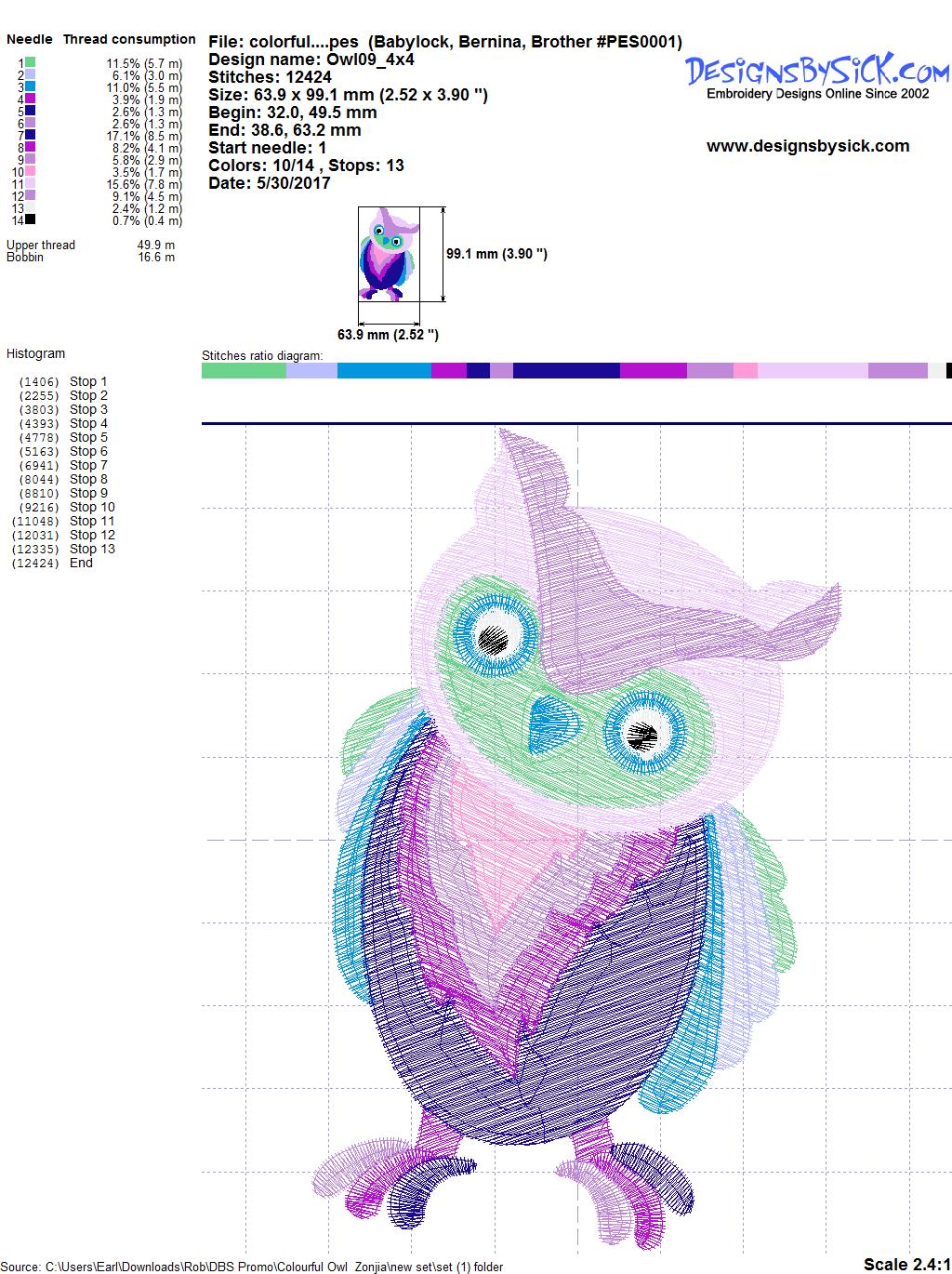
Task: Choose Stop 13 in the histogram list
Action: pyautogui.click(x=92, y=549)
